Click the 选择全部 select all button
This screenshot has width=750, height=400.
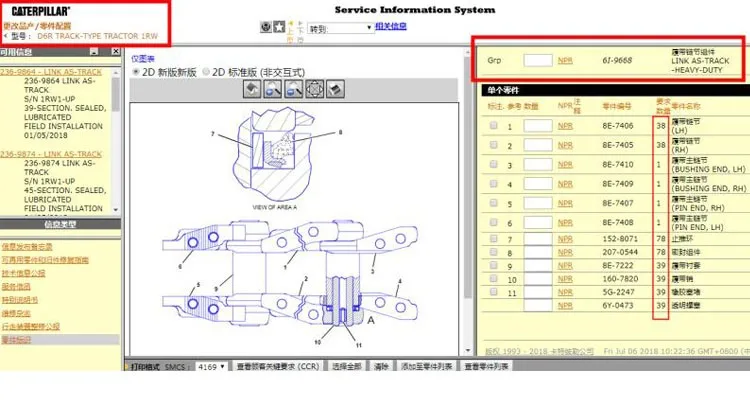[x=346, y=367]
